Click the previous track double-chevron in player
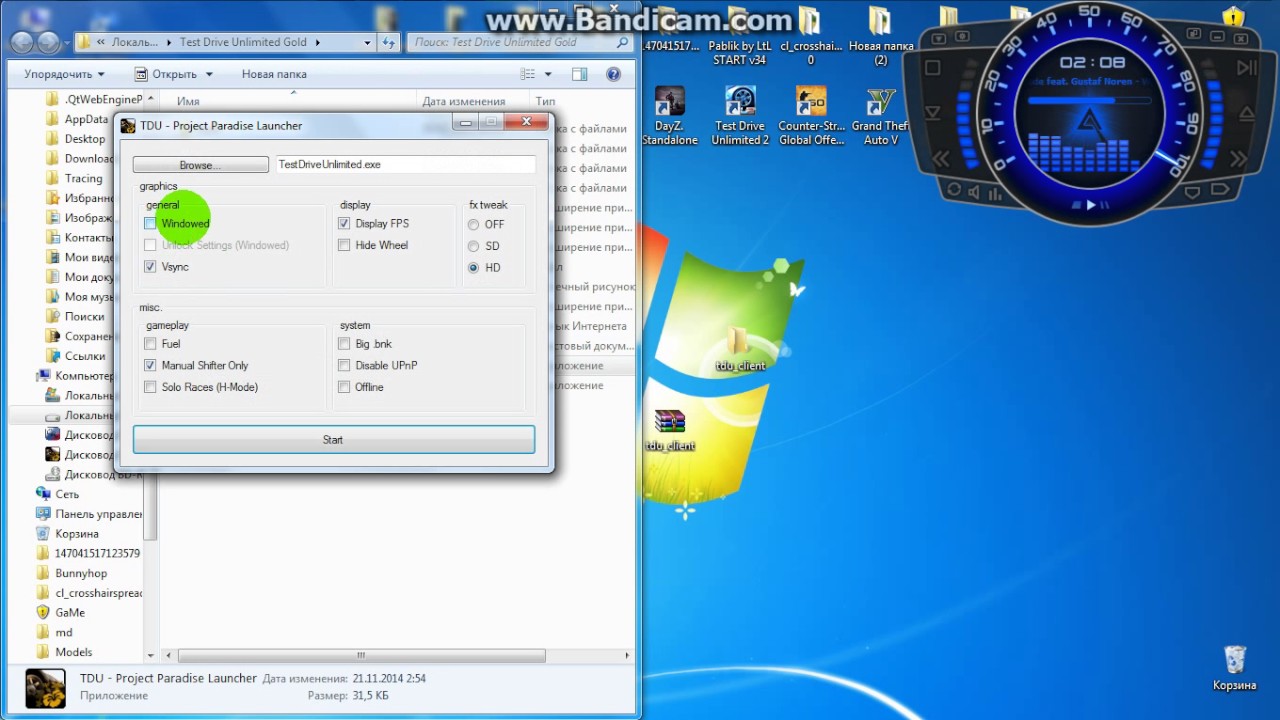Viewport: 1280px width, 720px height. (940, 159)
